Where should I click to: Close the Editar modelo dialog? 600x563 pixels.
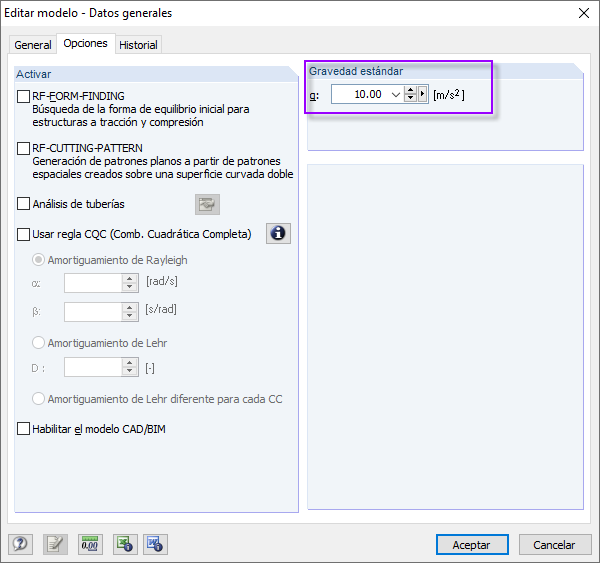click(x=584, y=13)
